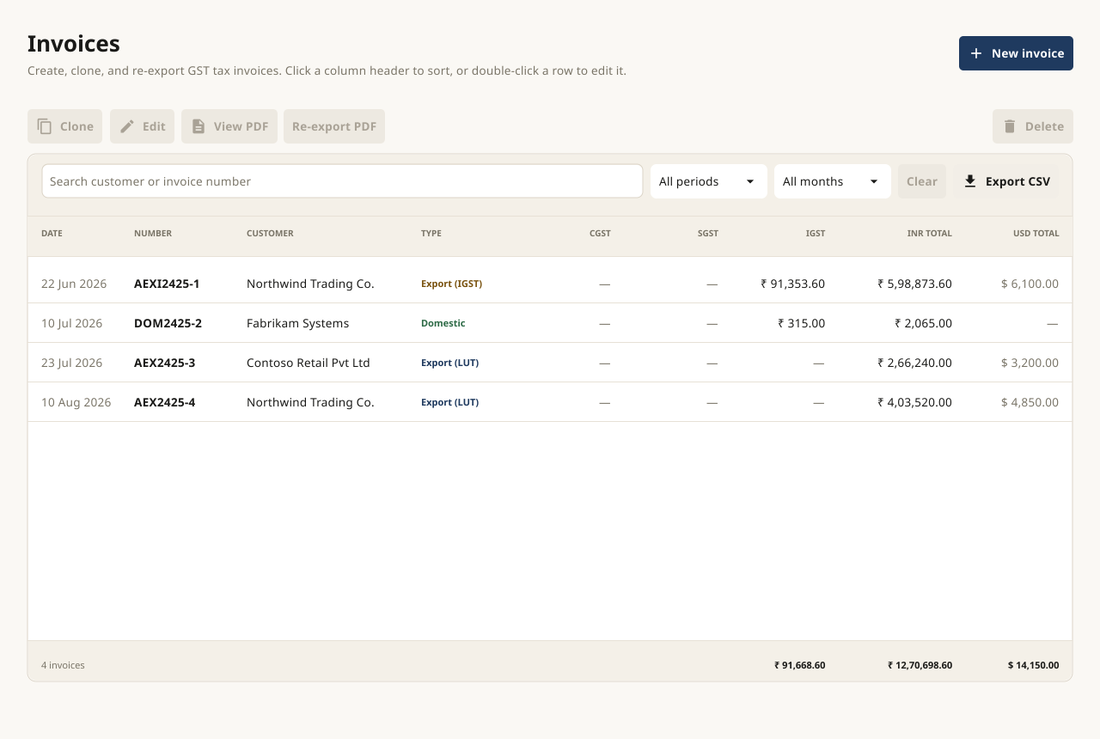Click the 4 invoices count in the footer
The width and height of the screenshot is (1100, 739).
[x=62, y=665]
